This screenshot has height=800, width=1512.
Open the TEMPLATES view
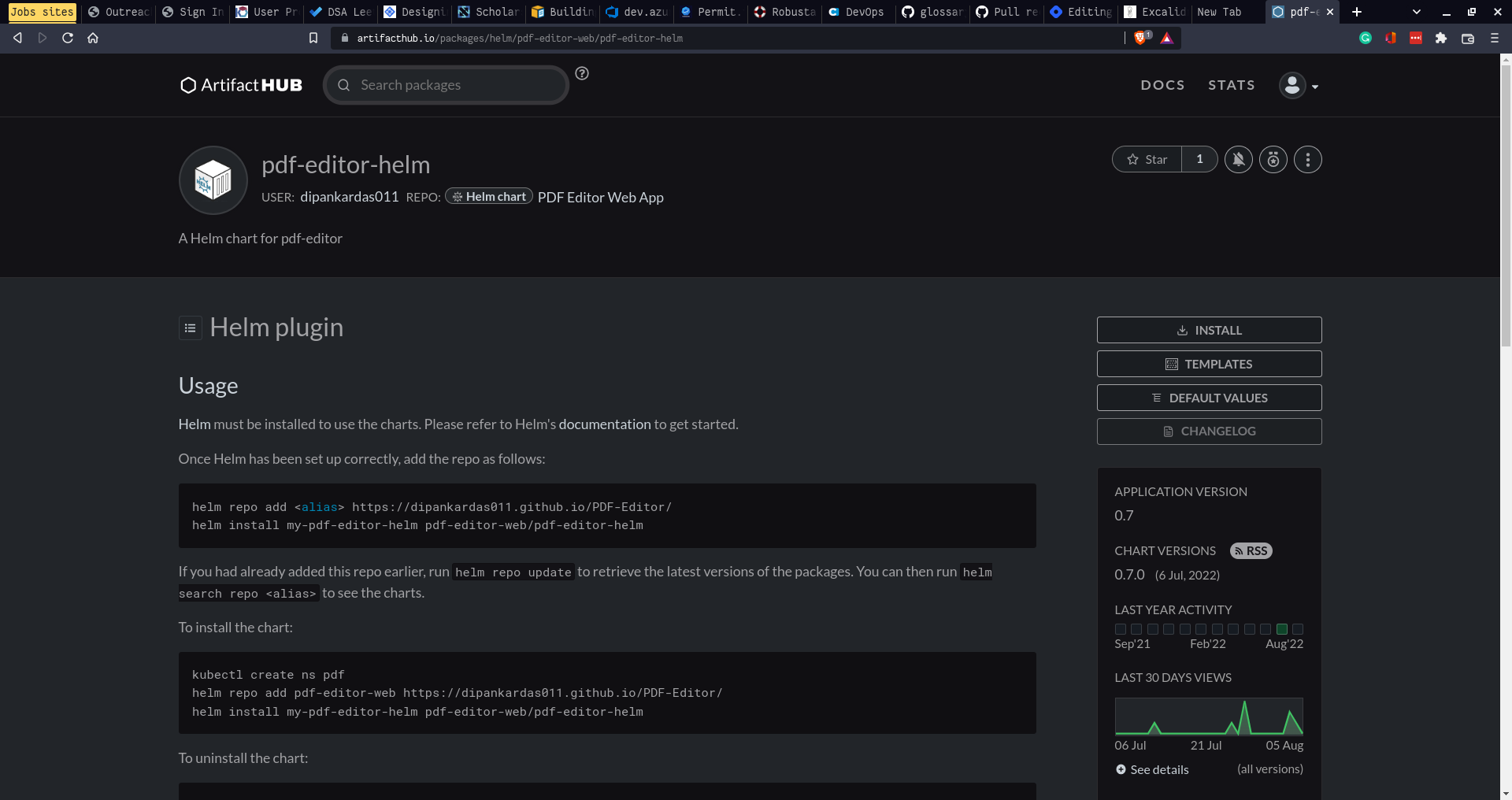(1209, 364)
